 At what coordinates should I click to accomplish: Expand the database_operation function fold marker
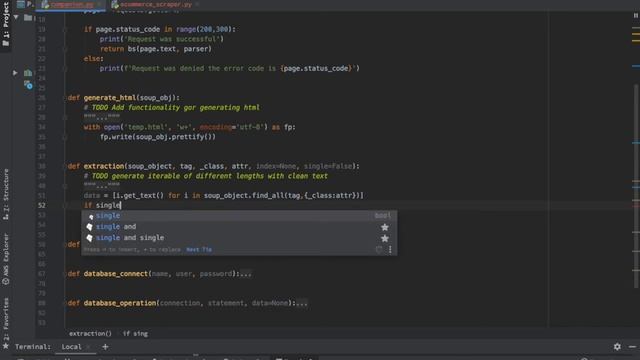pyautogui.click(x=65, y=303)
